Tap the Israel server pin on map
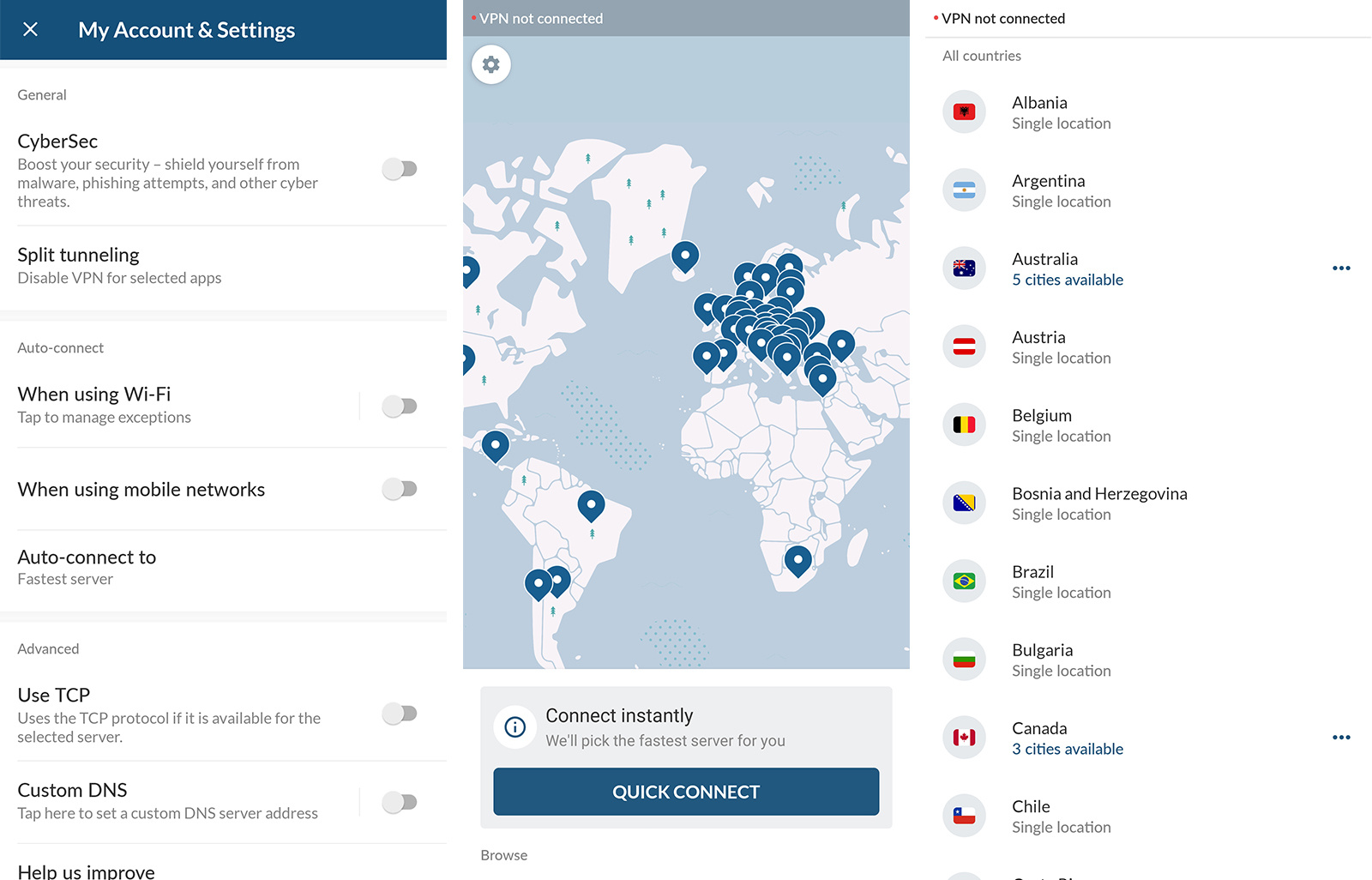 tap(822, 379)
